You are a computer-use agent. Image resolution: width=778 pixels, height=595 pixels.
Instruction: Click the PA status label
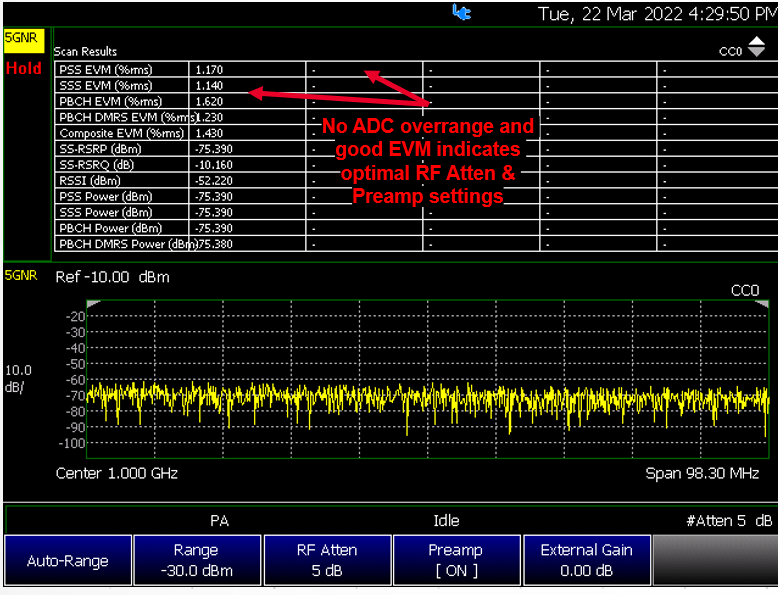[x=219, y=521]
